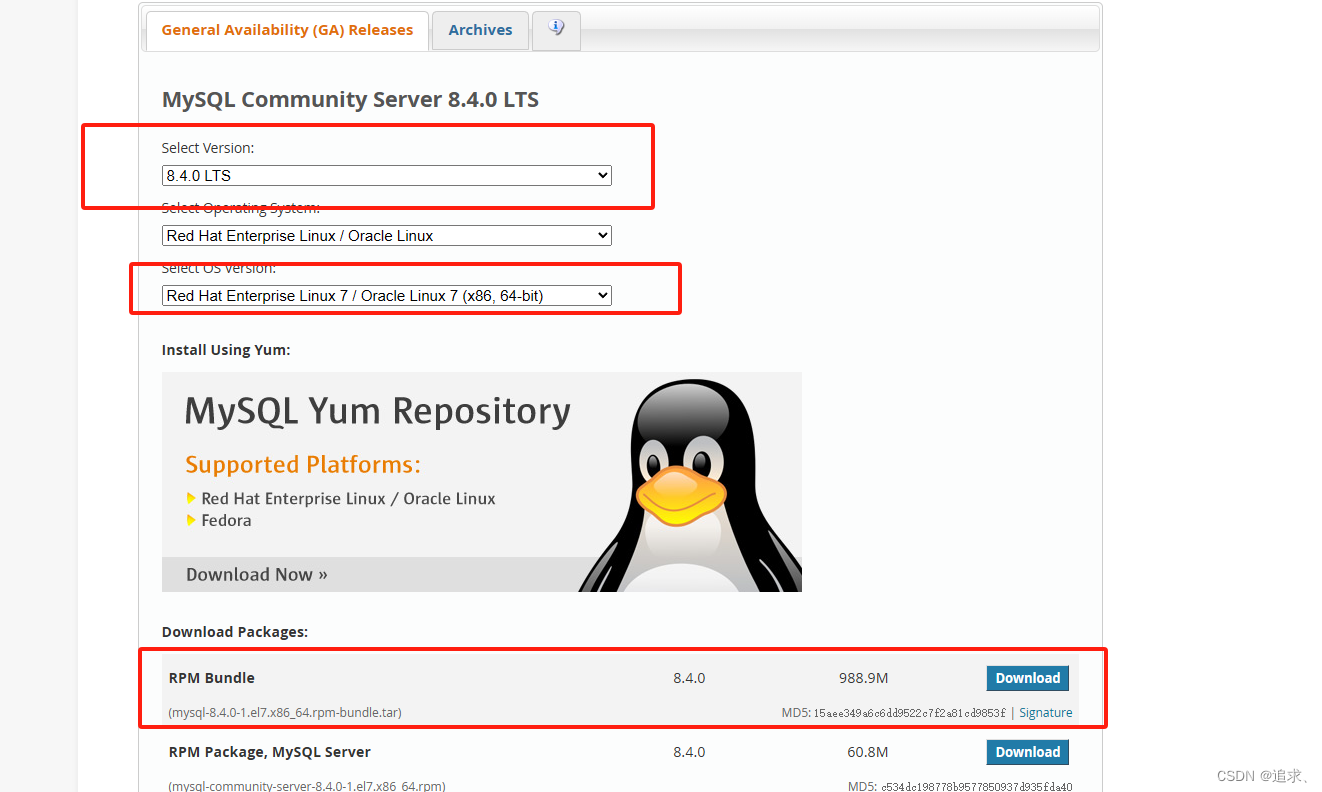Click the MySQL Community Server 8.4.0 LTS heading
Image resolution: width=1322 pixels, height=792 pixels.
tap(350, 99)
